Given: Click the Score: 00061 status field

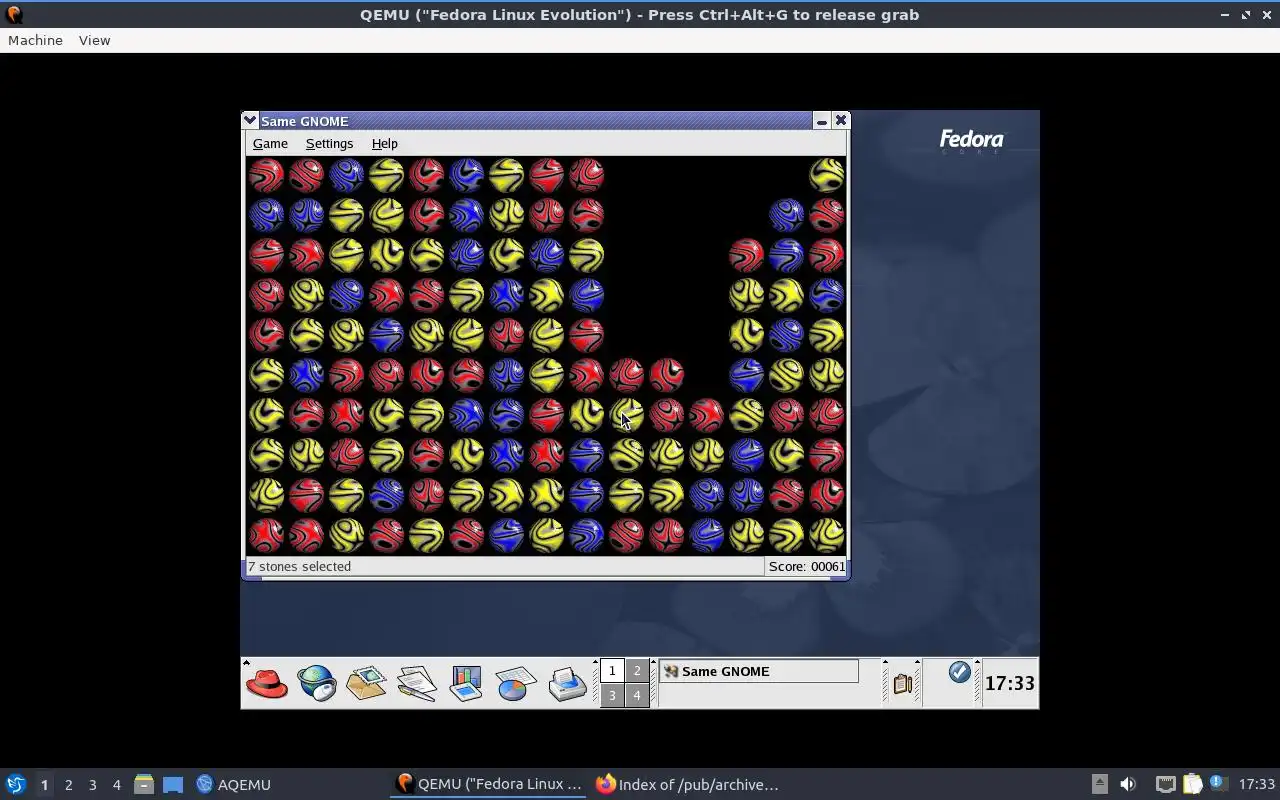Looking at the screenshot, I should pos(806,566).
